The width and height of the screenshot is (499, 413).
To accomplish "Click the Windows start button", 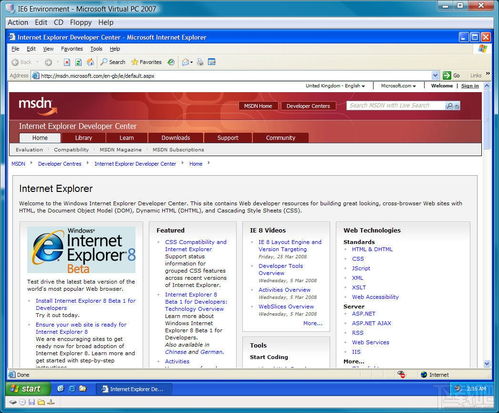I will tap(28, 389).
